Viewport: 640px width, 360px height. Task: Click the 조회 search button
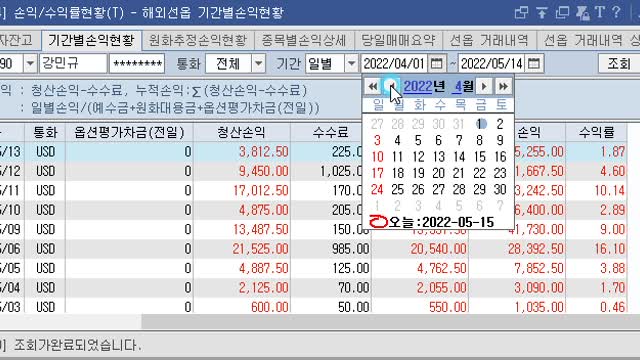(618, 64)
